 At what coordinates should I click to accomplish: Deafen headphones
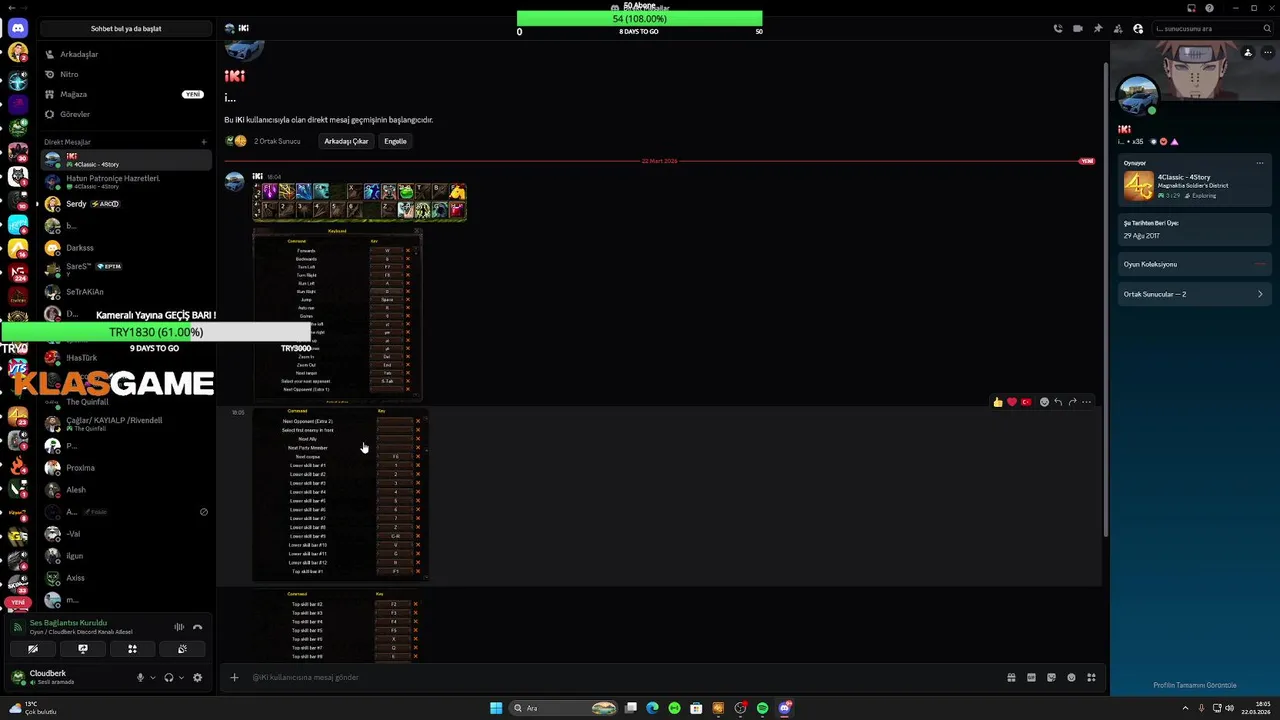(168, 677)
